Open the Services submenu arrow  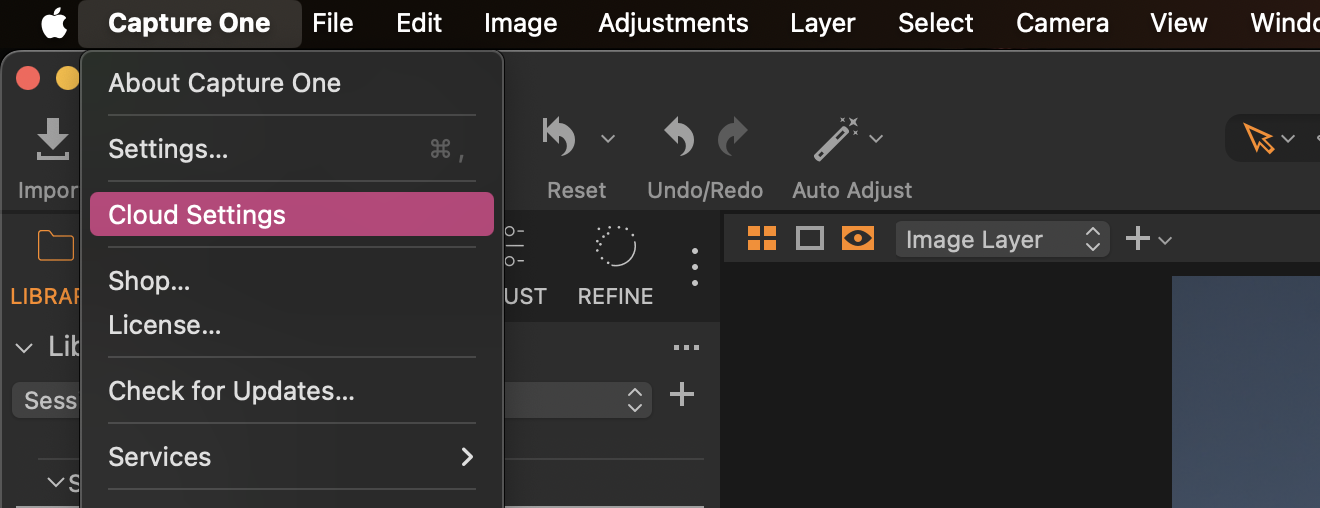(466, 457)
